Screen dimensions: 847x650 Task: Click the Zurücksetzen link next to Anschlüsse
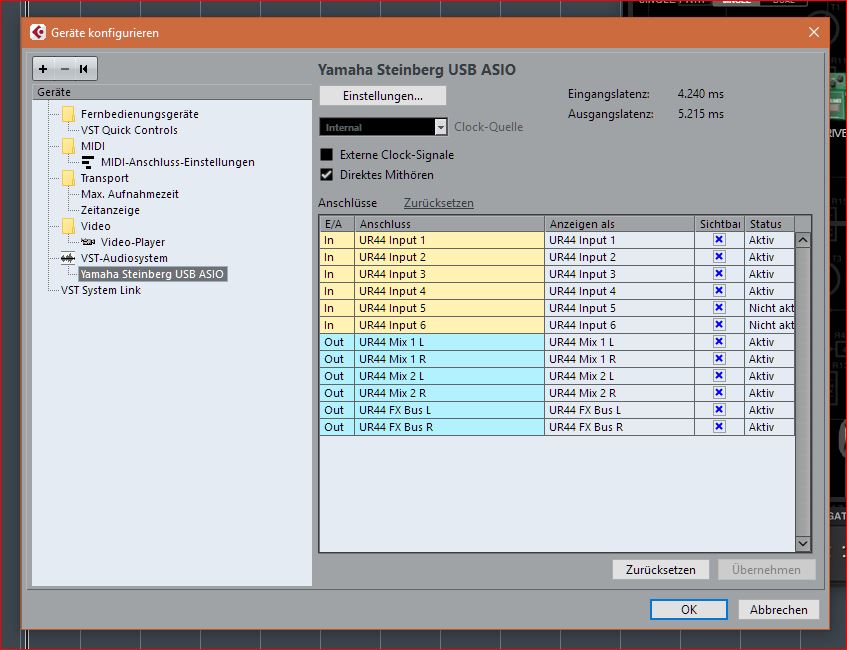pyautogui.click(x=439, y=203)
